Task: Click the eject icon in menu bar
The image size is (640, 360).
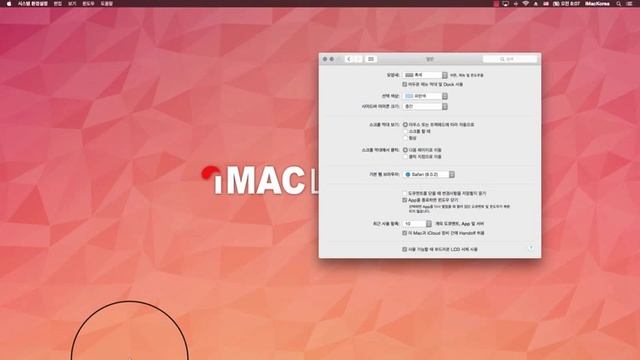Action: pyautogui.click(x=536, y=4)
